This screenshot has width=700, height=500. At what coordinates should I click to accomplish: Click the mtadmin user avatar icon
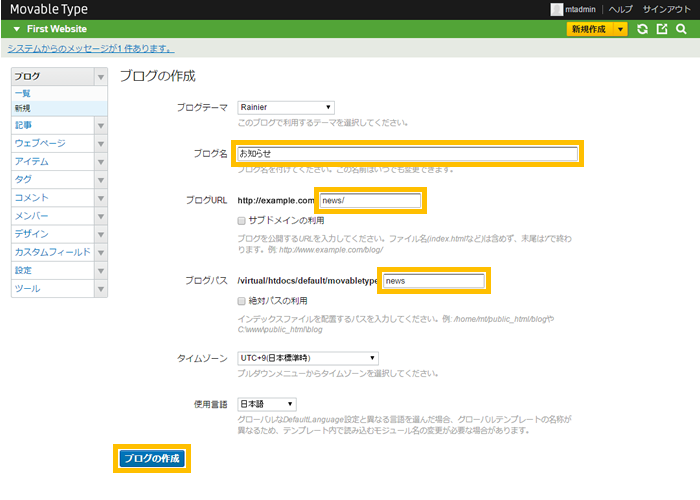point(557,9)
